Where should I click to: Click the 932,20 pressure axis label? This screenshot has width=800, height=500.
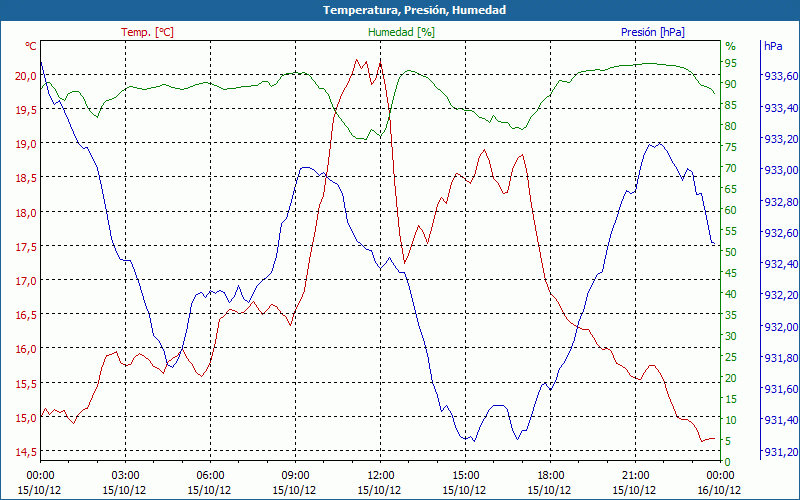pyautogui.click(x=781, y=295)
